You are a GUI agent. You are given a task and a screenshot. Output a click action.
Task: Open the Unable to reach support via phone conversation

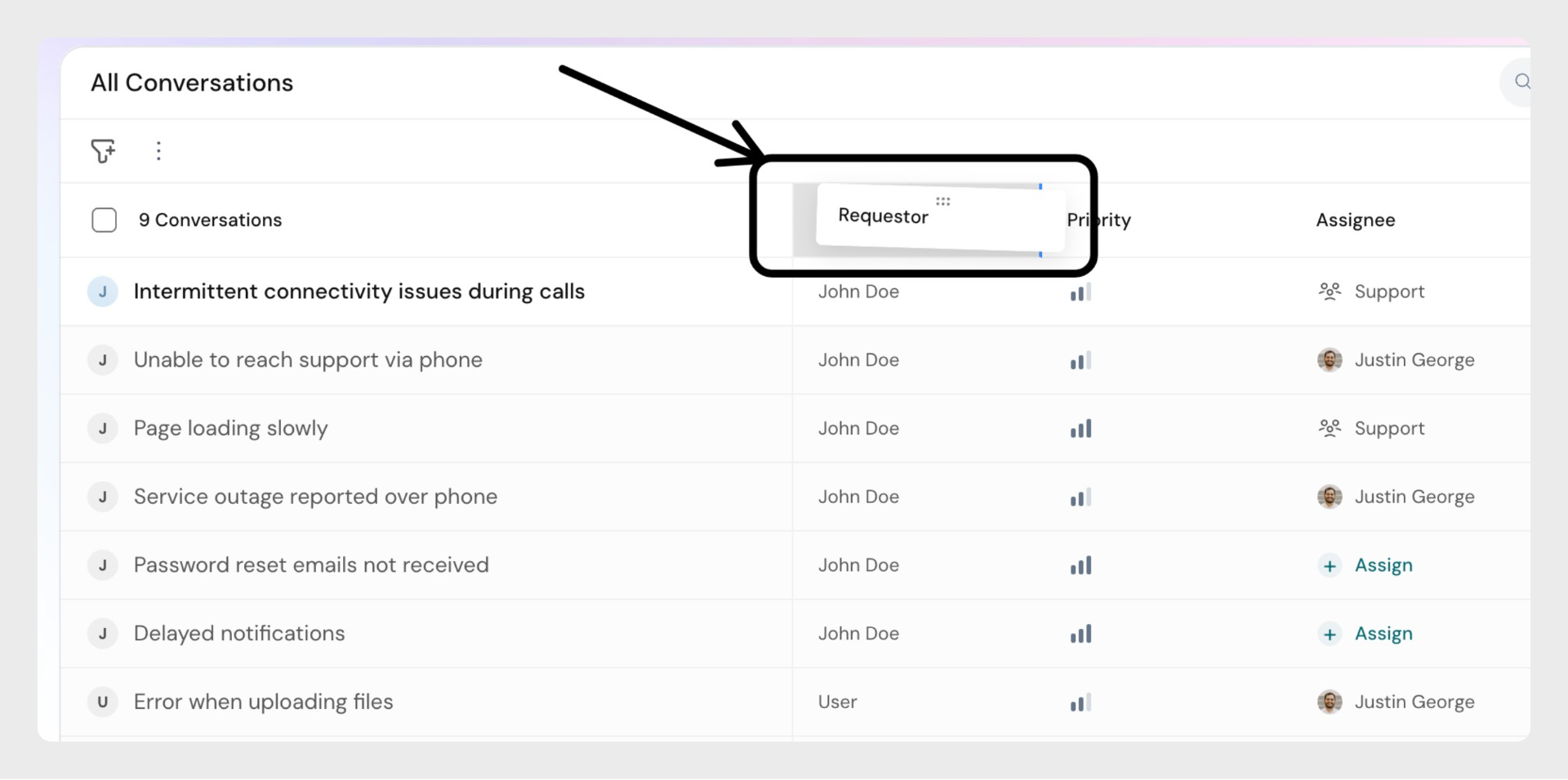(x=308, y=360)
